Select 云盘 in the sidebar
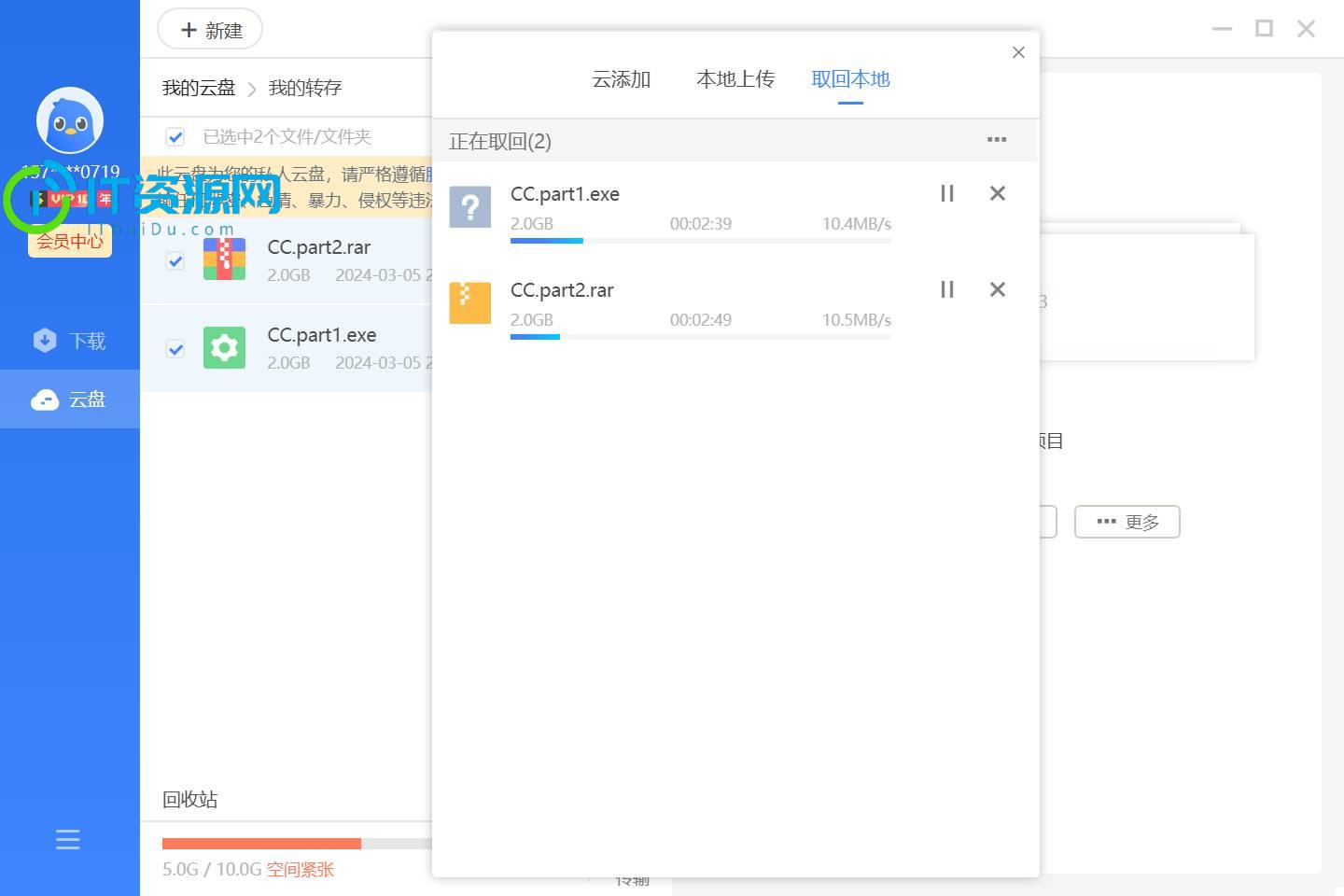This screenshot has width=1344, height=896. 70,399
